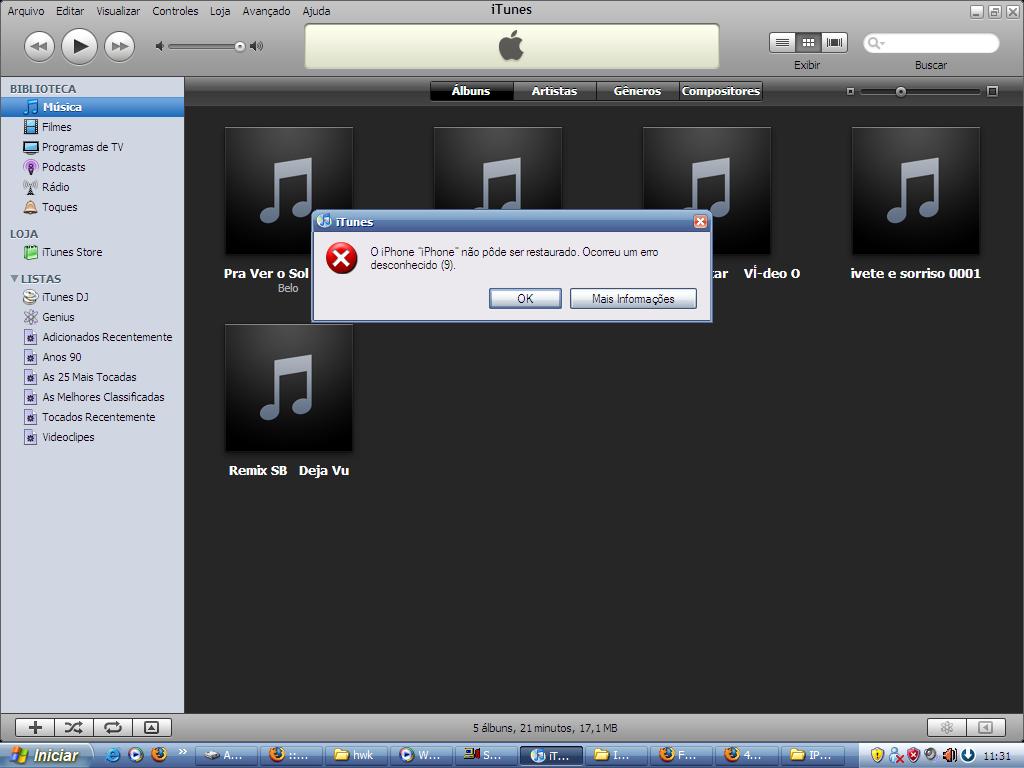Start playback with the Play button

coord(79,46)
